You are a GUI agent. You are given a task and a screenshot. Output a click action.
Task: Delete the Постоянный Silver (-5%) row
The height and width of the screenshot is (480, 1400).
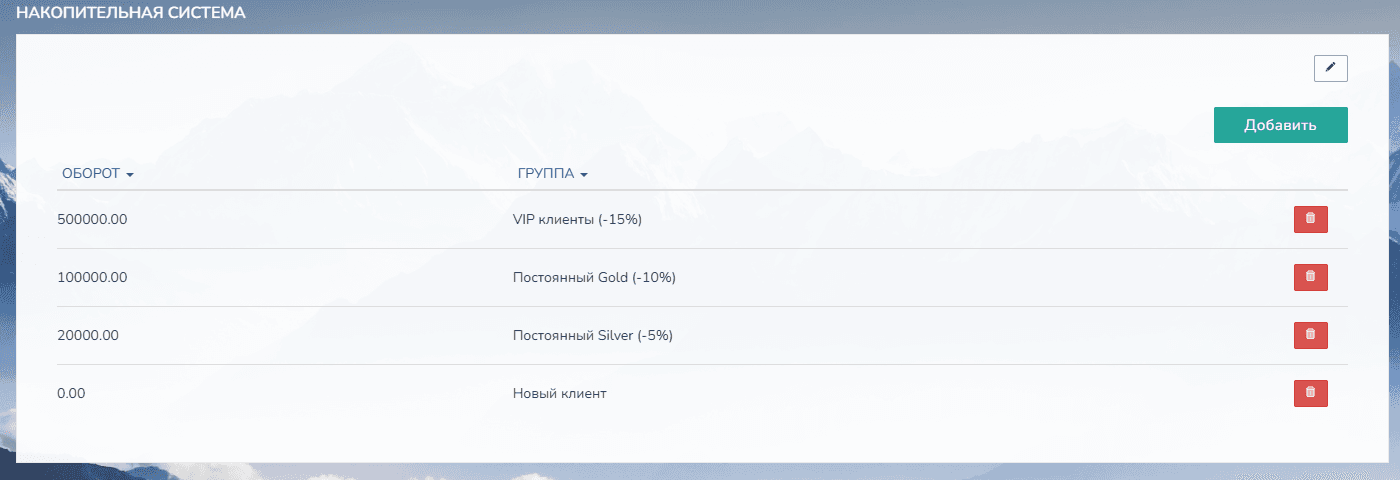1310,335
